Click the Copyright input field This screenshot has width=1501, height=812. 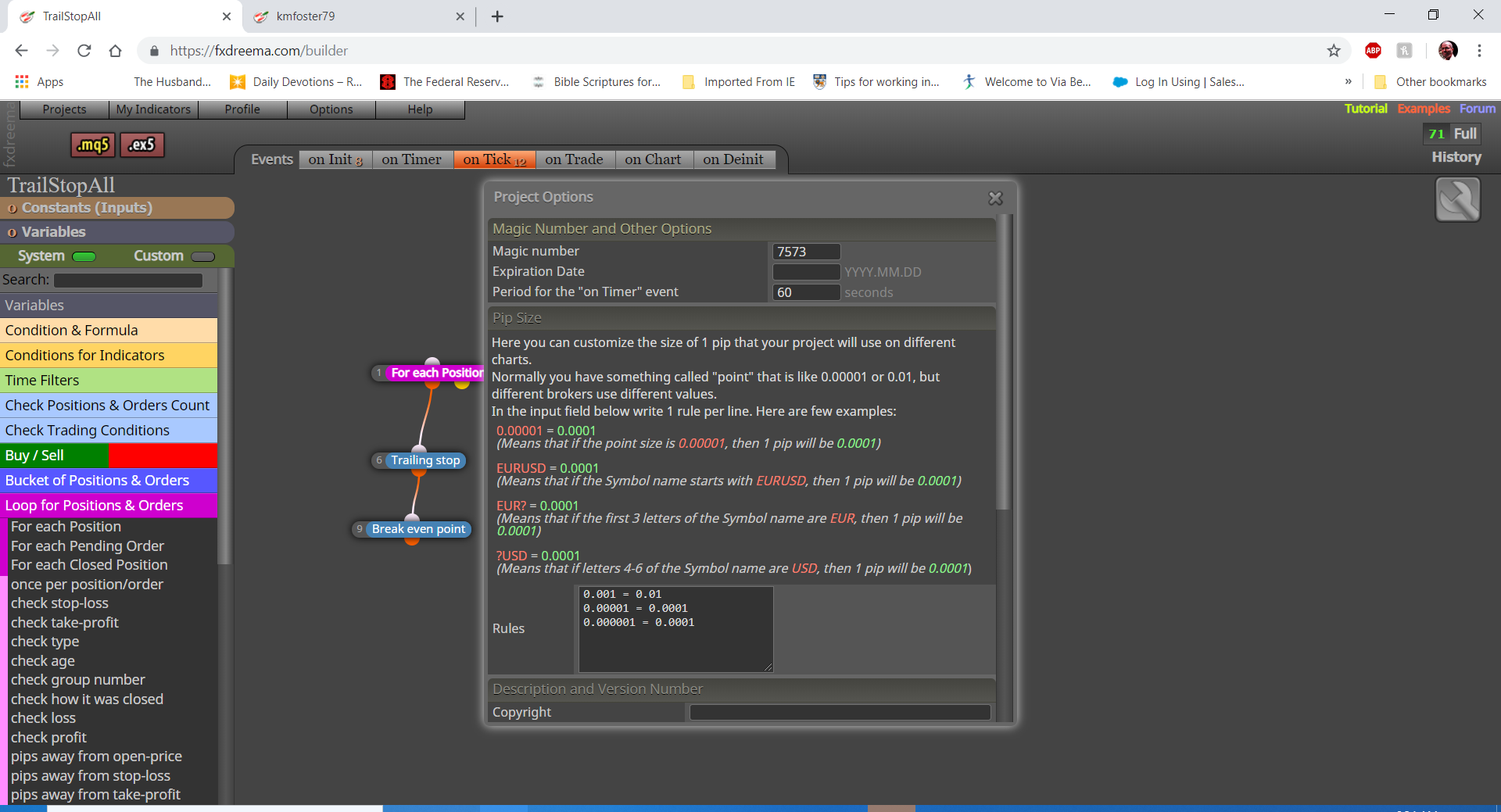840,713
